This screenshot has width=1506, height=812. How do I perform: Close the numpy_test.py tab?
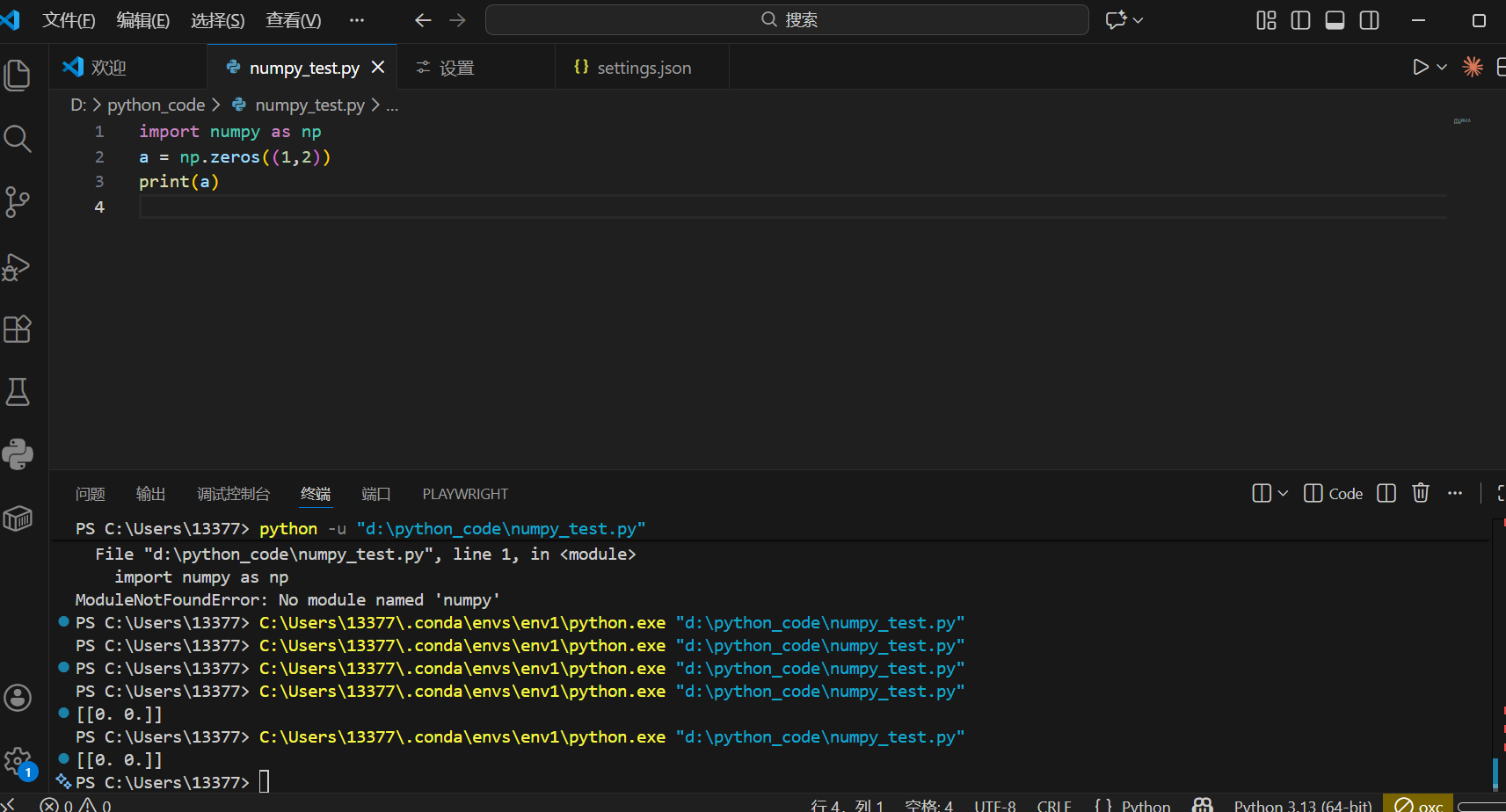click(378, 68)
